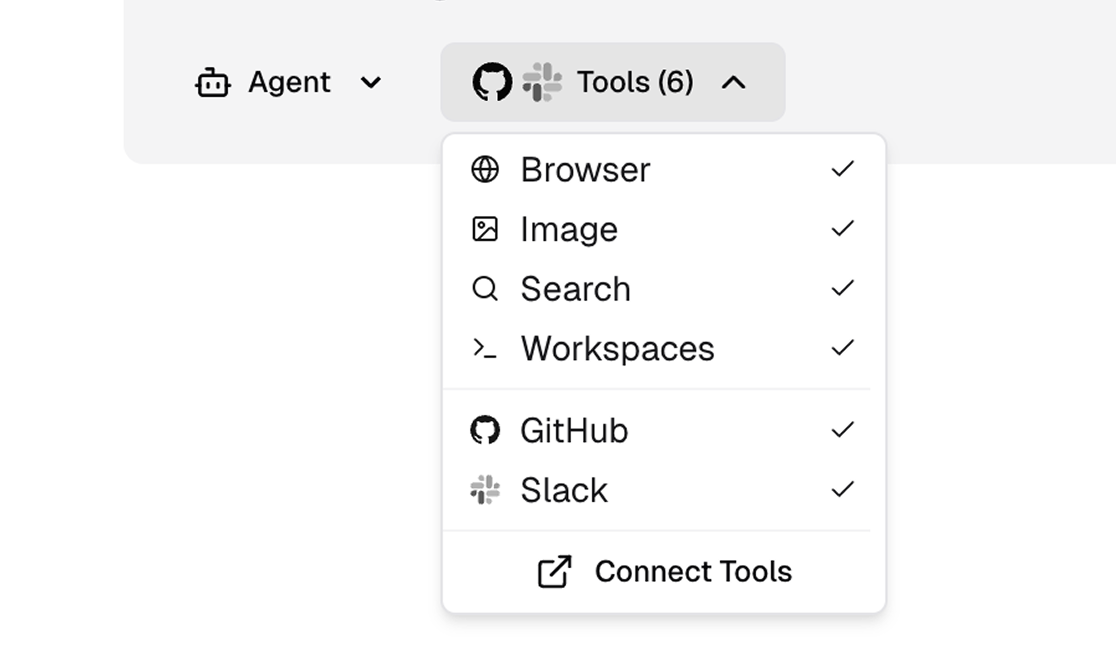
Task: Collapse the Tools (6) menu chevron
Action: pyautogui.click(x=734, y=83)
